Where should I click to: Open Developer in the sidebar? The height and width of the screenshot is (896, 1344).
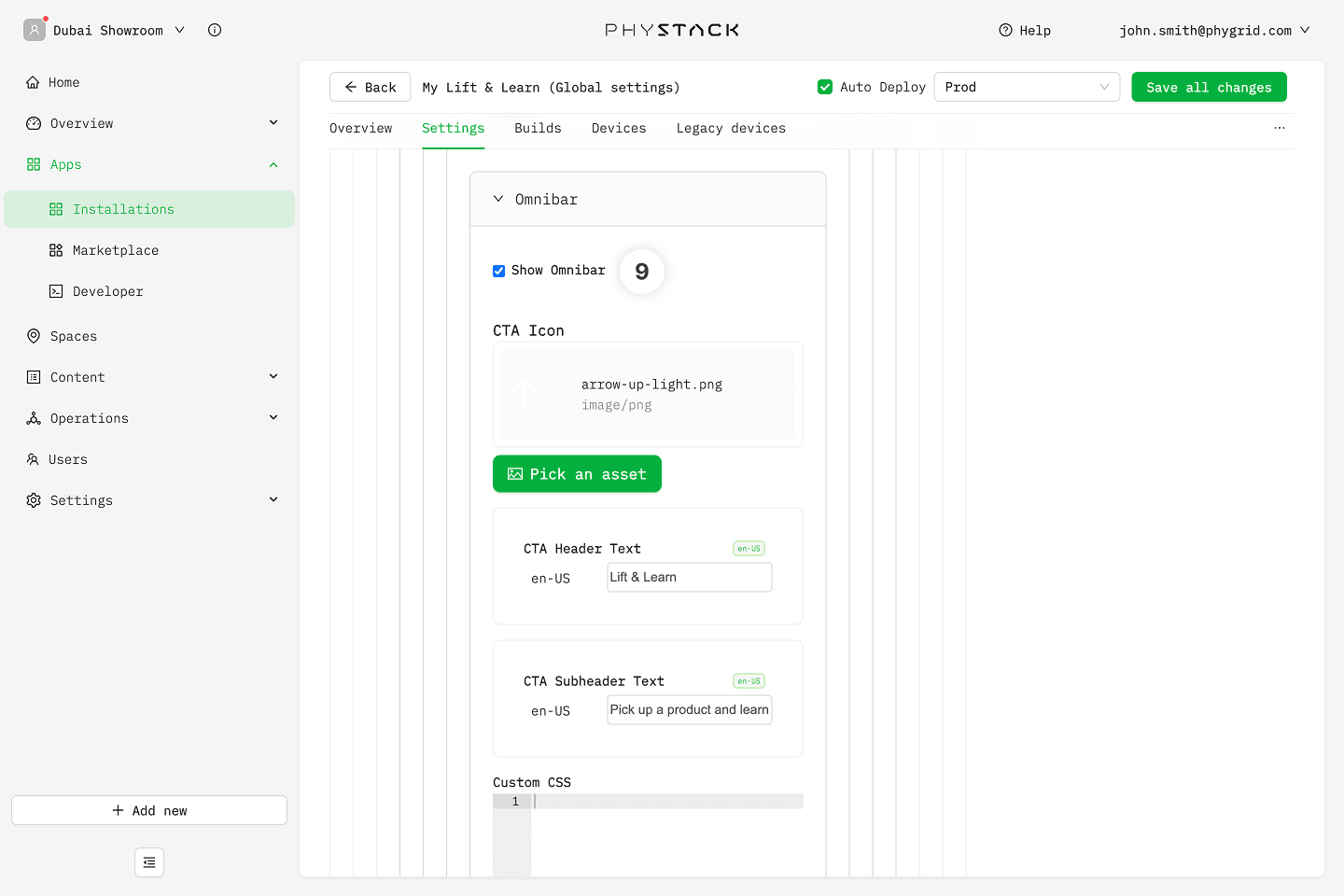(x=149, y=291)
